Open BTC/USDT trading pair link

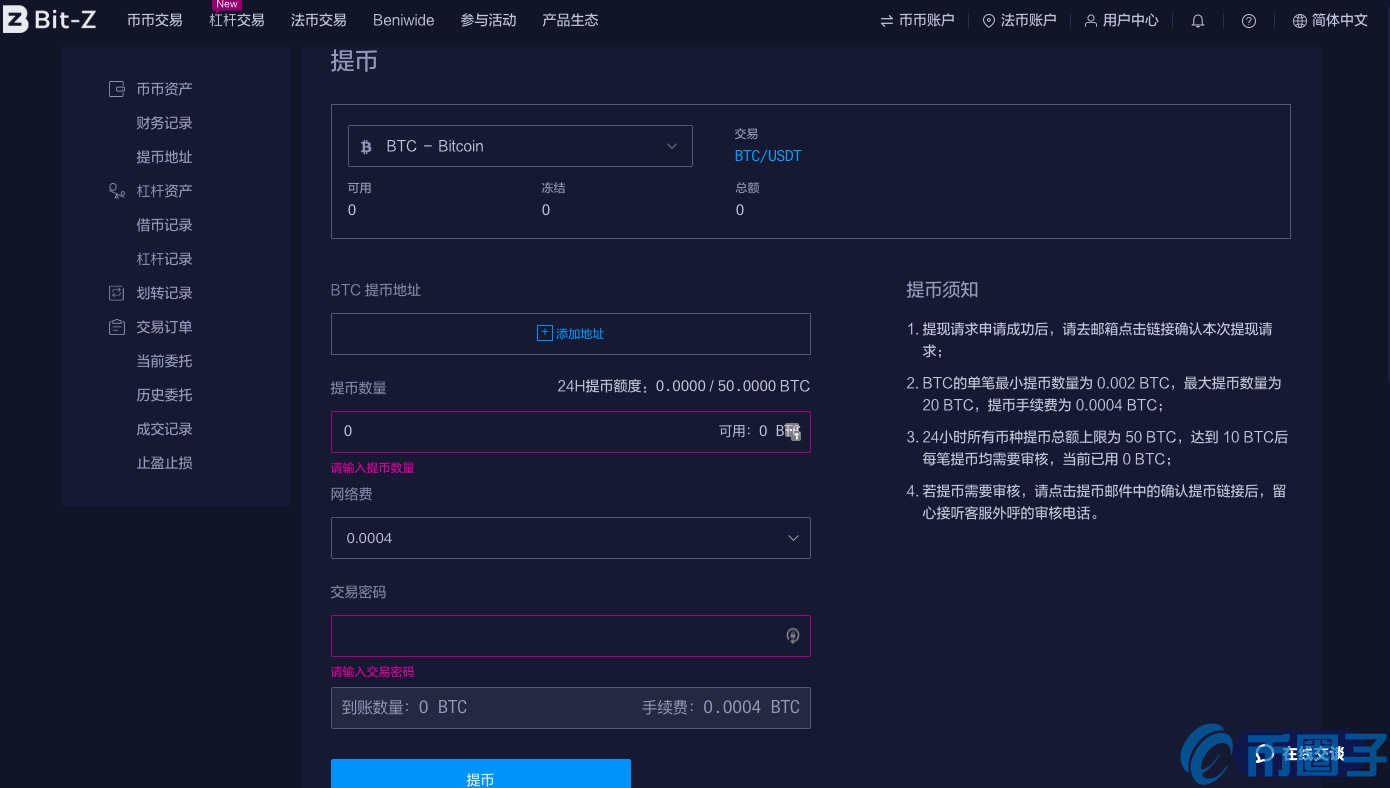[768, 156]
